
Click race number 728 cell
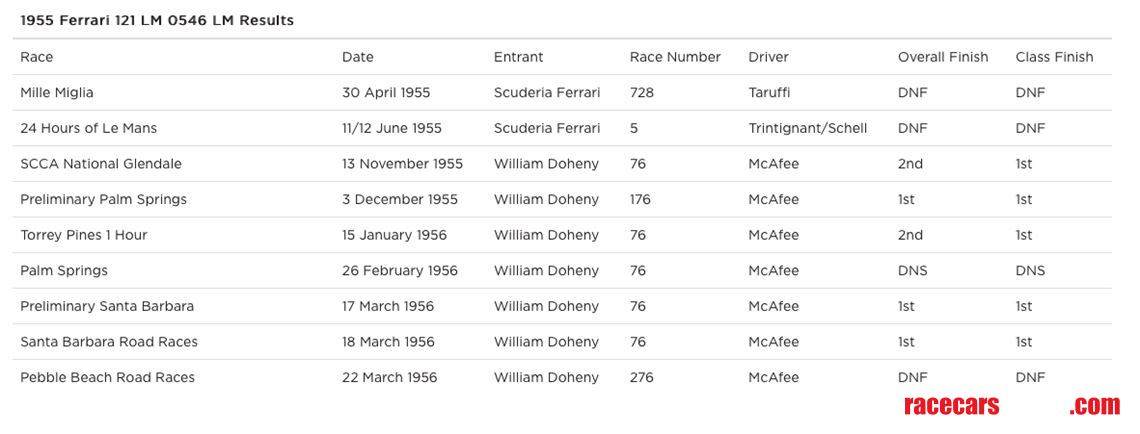tap(641, 93)
